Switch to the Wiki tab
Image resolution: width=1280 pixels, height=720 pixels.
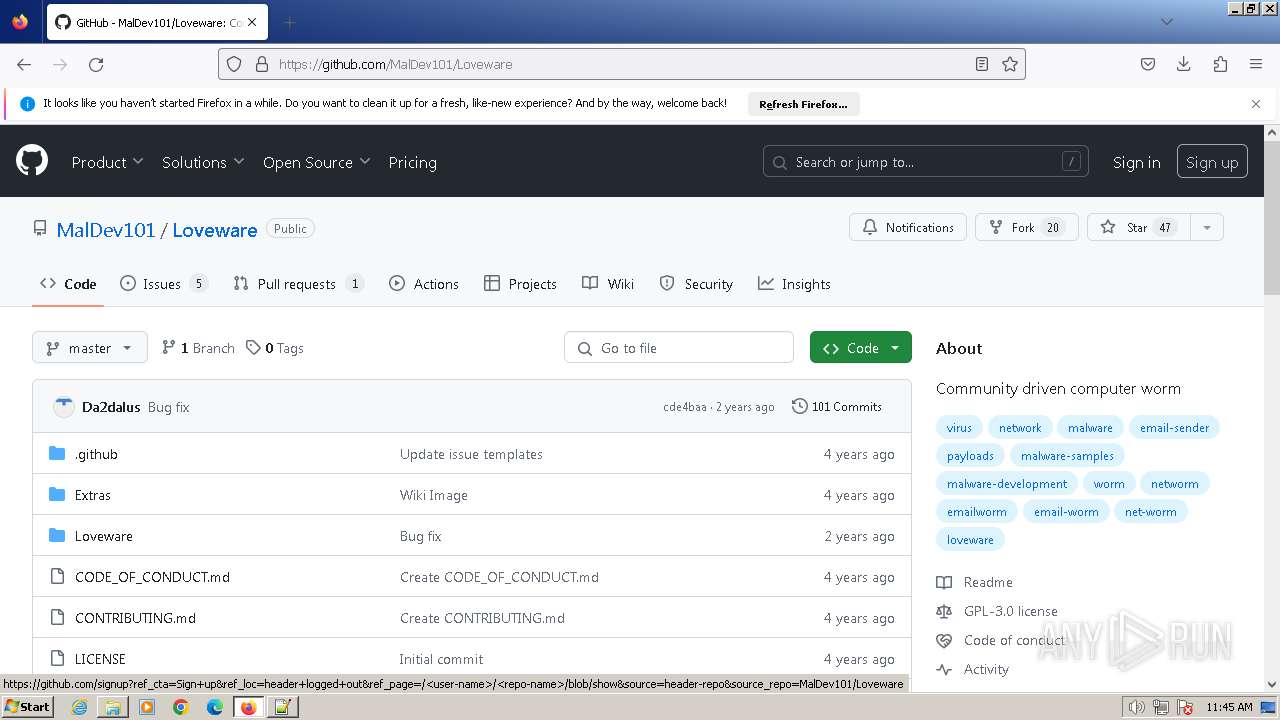tap(608, 284)
